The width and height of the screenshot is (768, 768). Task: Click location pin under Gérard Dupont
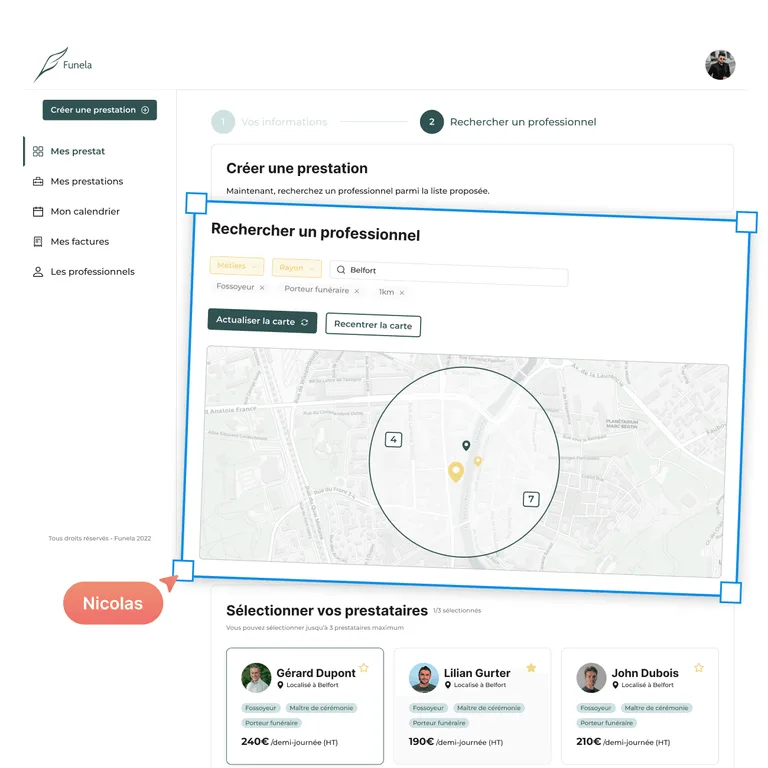click(280, 685)
